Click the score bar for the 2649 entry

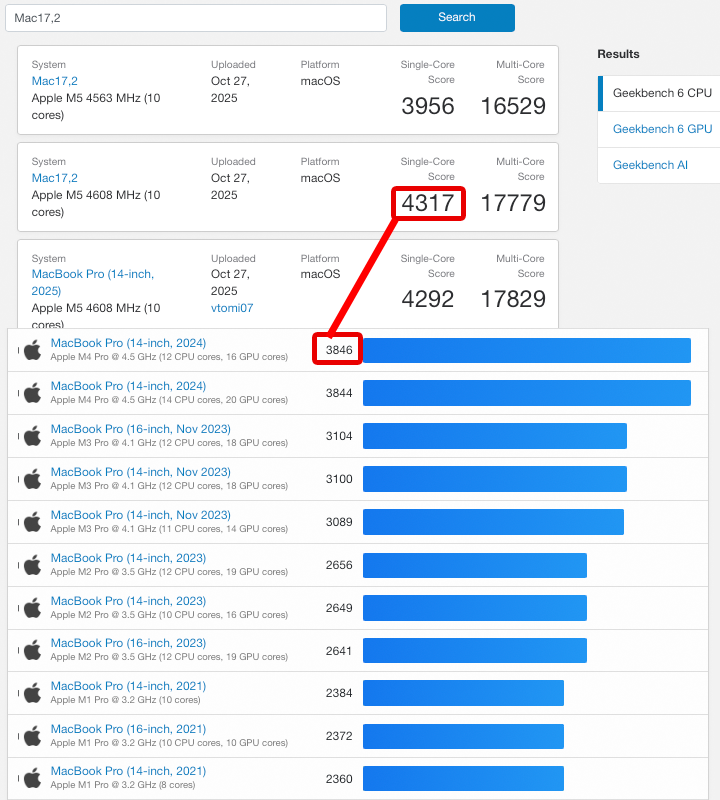[x=474, y=608]
